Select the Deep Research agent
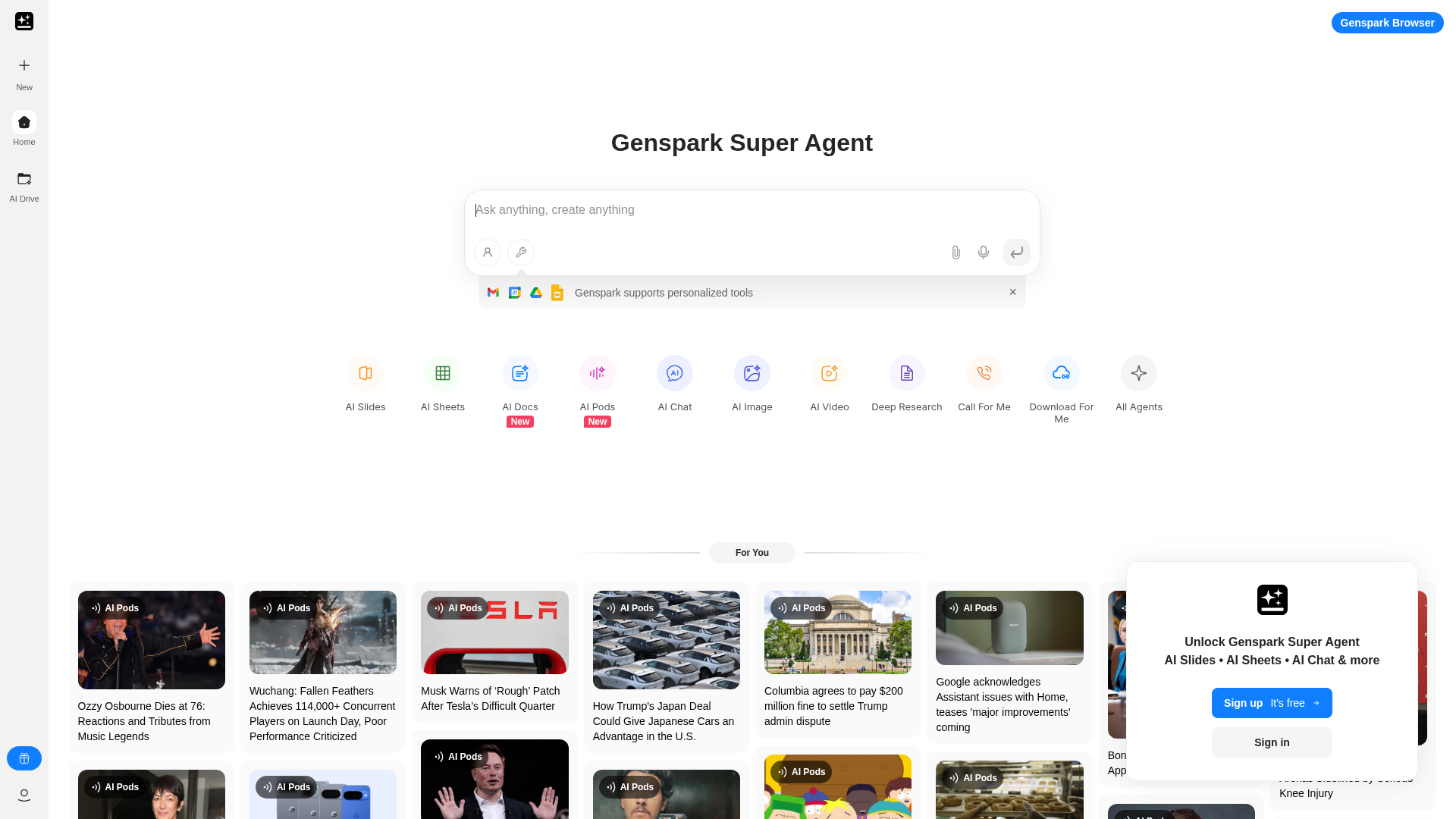 (907, 373)
